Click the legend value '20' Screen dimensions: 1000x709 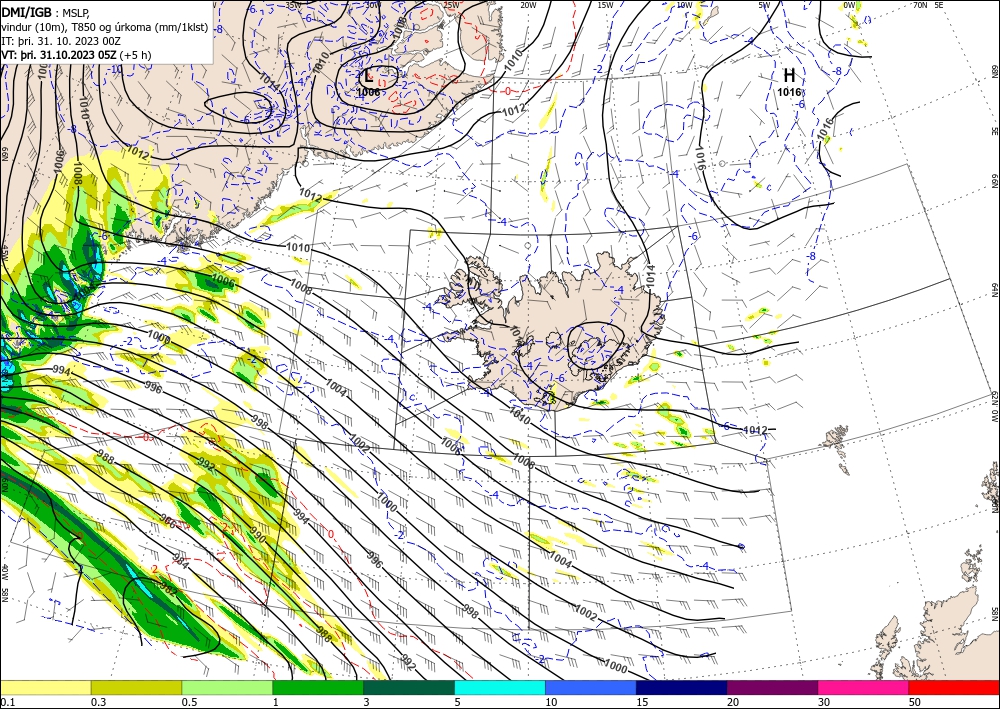(733, 702)
